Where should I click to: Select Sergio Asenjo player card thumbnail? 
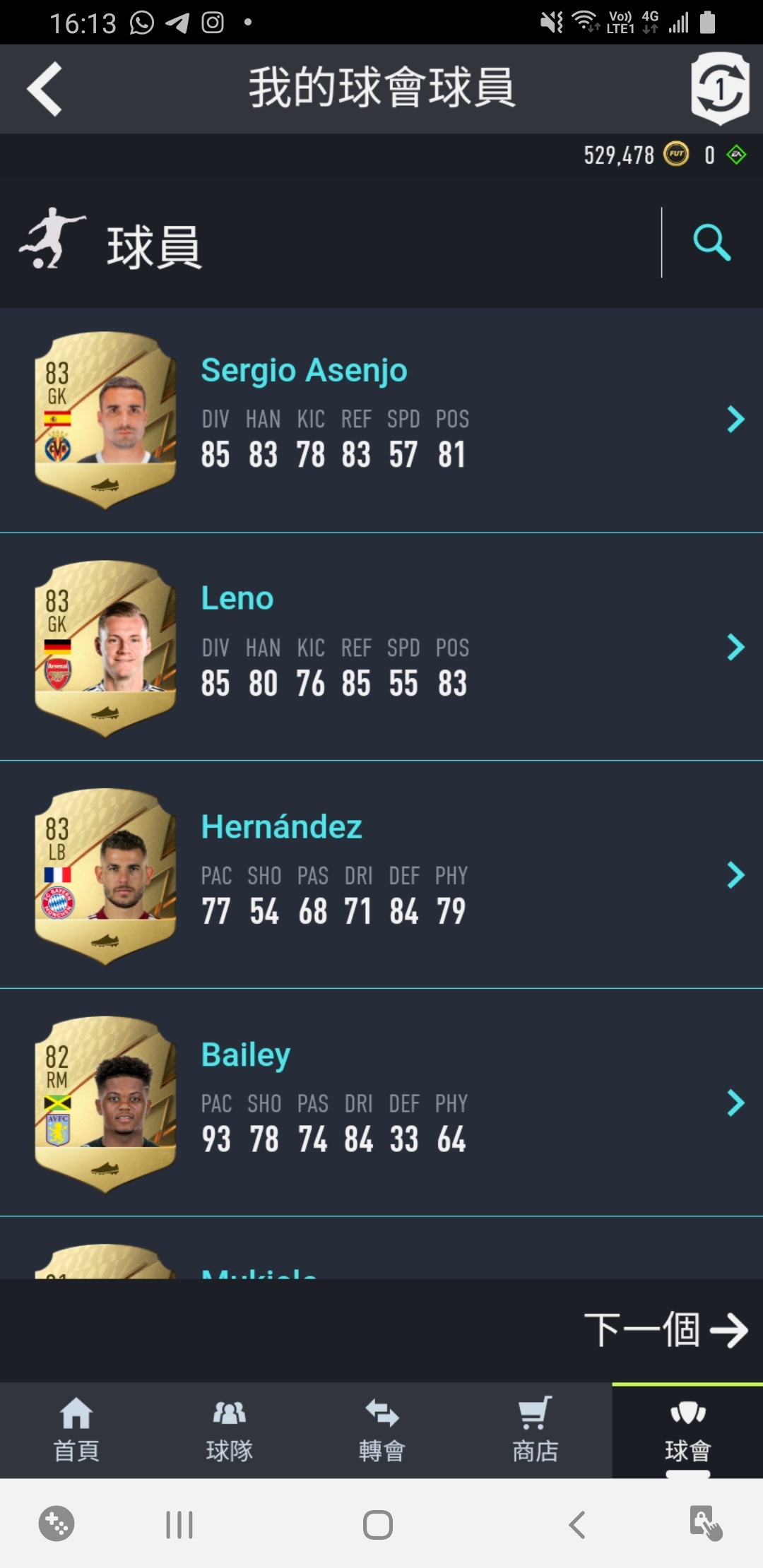click(105, 420)
